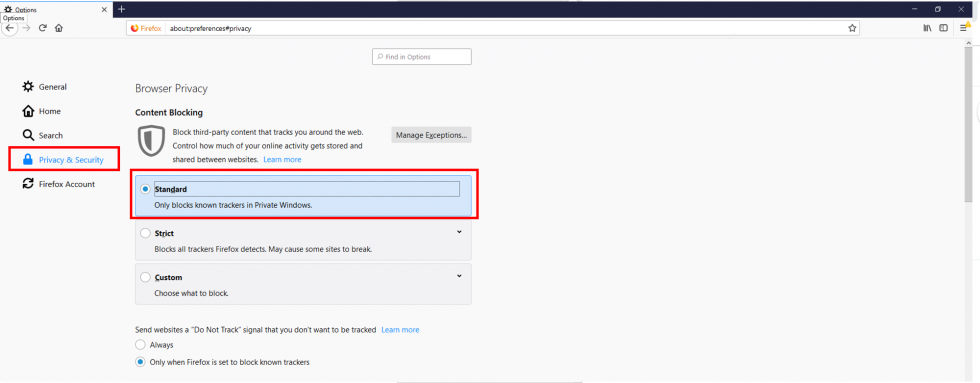Click the Browser Privacy heading text
The height and width of the screenshot is (383, 980).
point(171,89)
